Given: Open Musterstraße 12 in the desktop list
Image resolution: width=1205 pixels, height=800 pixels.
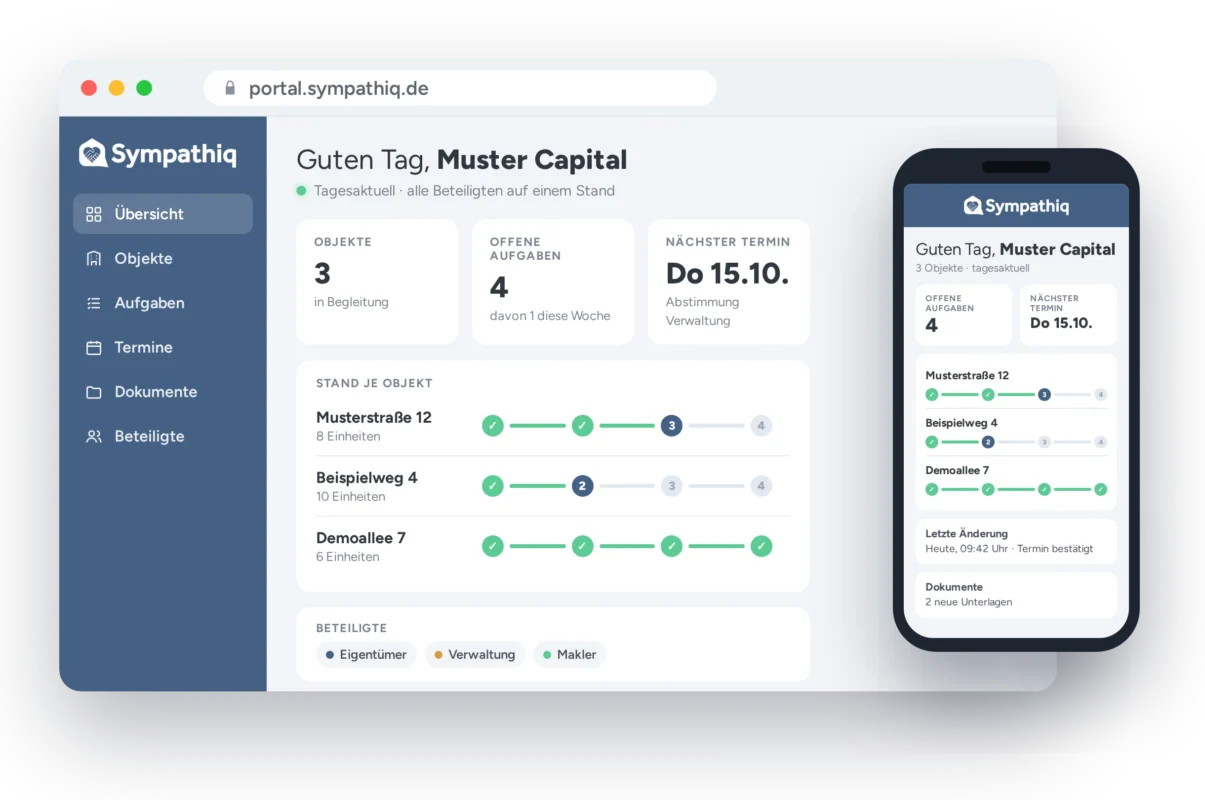Looking at the screenshot, I should 553,426.
